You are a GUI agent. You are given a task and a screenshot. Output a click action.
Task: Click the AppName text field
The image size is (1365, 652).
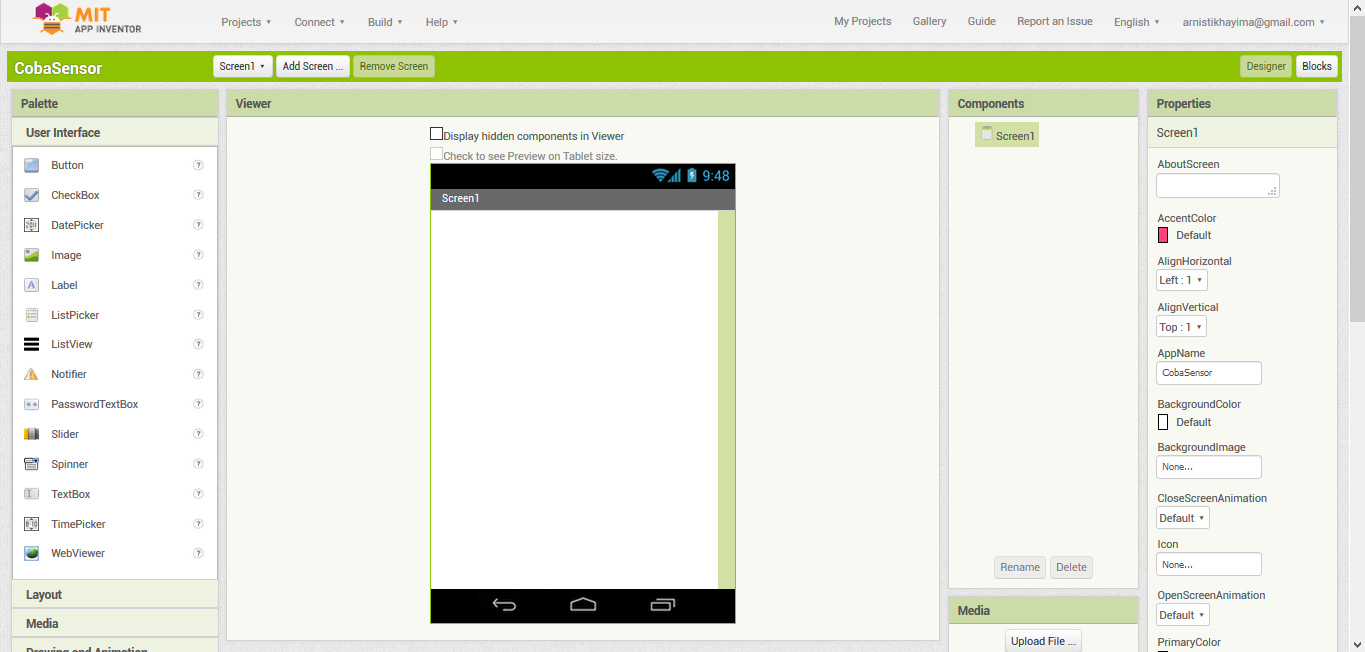[1208, 373]
